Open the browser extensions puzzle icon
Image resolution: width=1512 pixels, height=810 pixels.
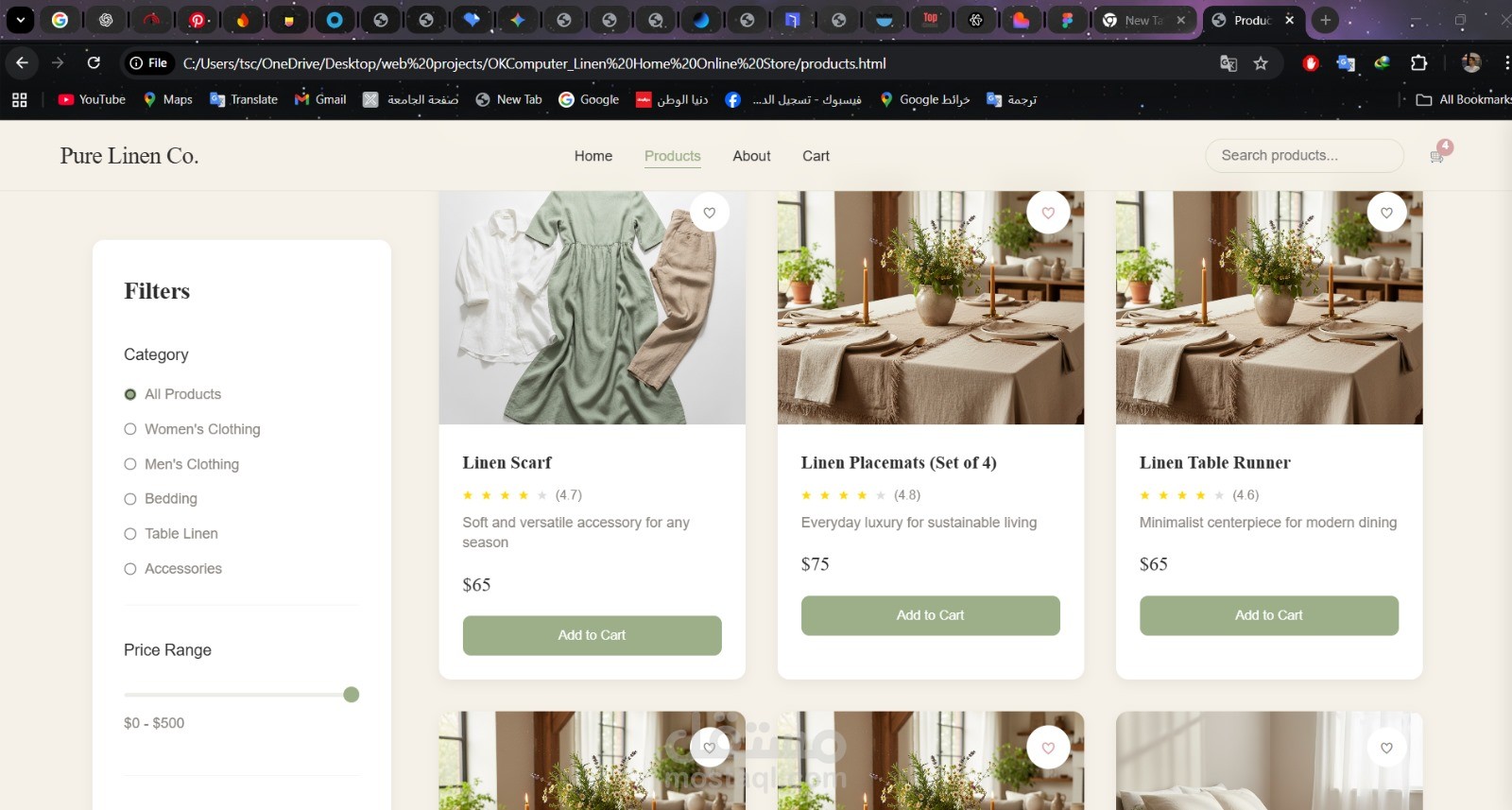(1418, 63)
